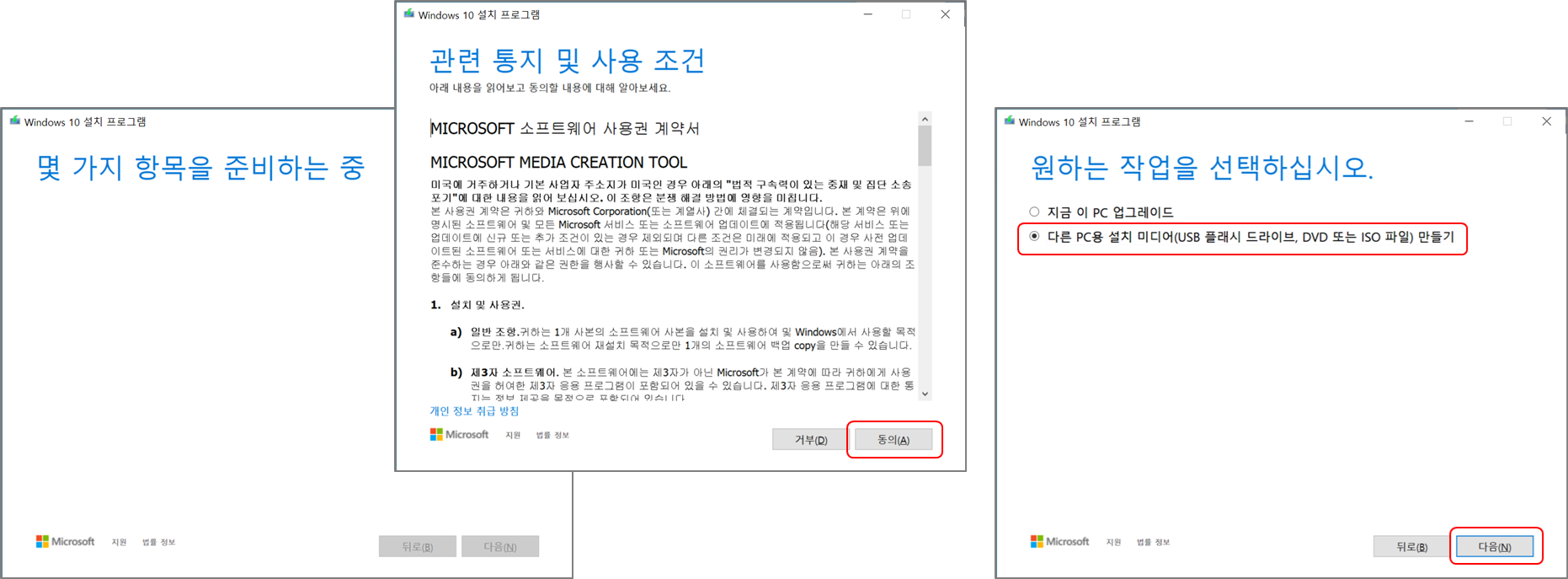Click the 동의(A) accept button
The width and height of the screenshot is (1568, 579).
893,439
